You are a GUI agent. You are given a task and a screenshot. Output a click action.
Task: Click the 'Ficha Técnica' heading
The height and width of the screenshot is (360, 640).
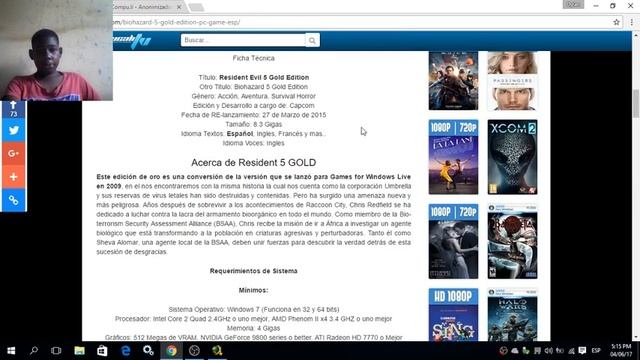pos(253,58)
